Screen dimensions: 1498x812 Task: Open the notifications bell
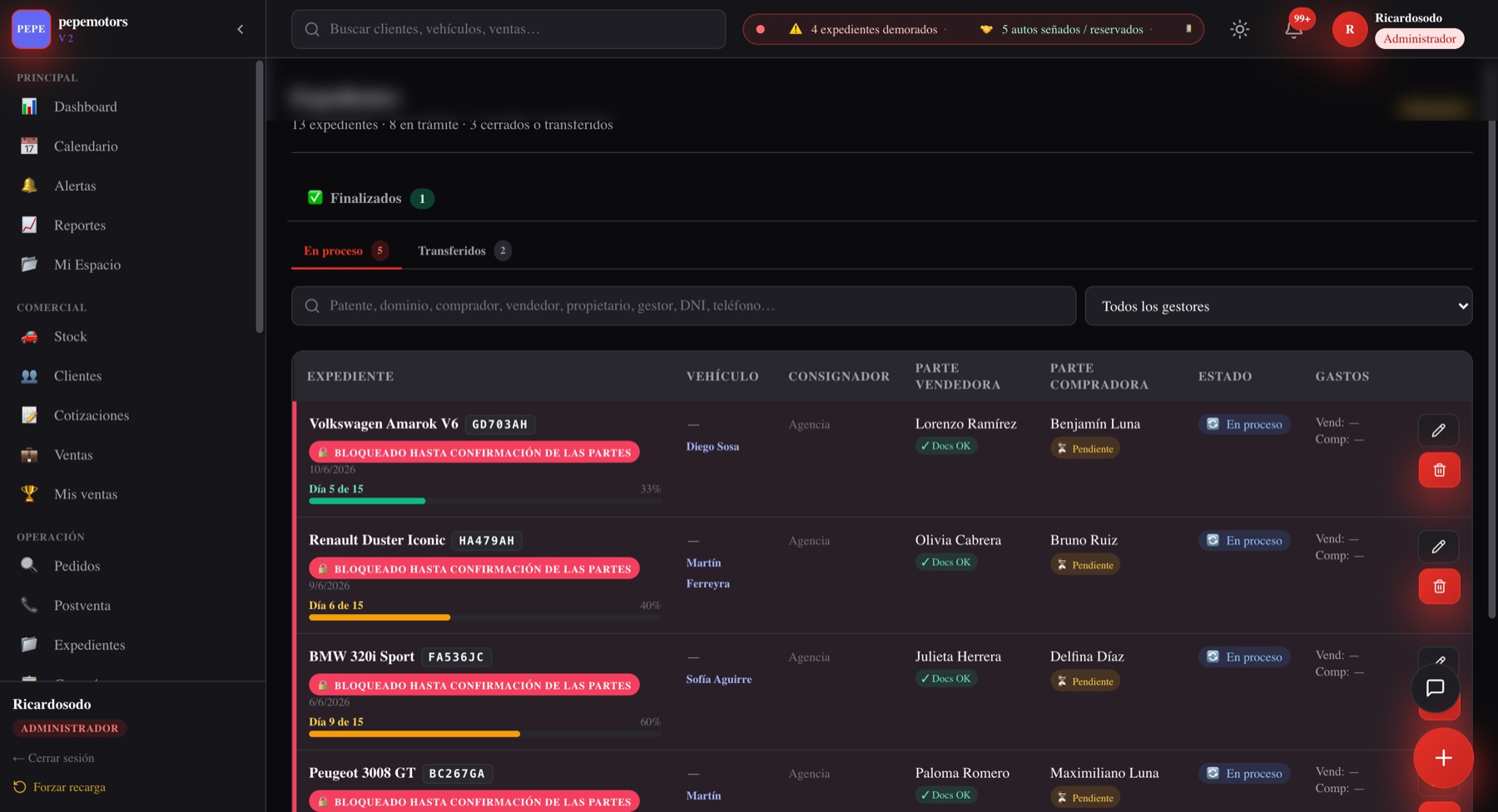pyautogui.click(x=1293, y=29)
